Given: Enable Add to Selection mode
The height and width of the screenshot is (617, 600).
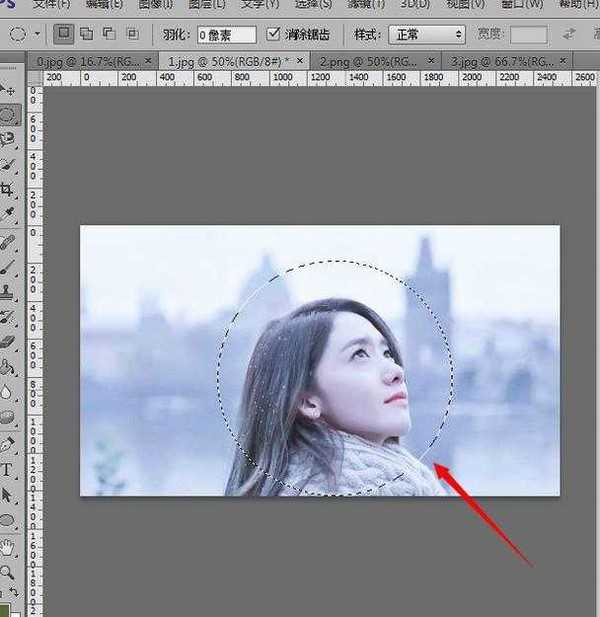Looking at the screenshot, I should click(x=87, y=34).
